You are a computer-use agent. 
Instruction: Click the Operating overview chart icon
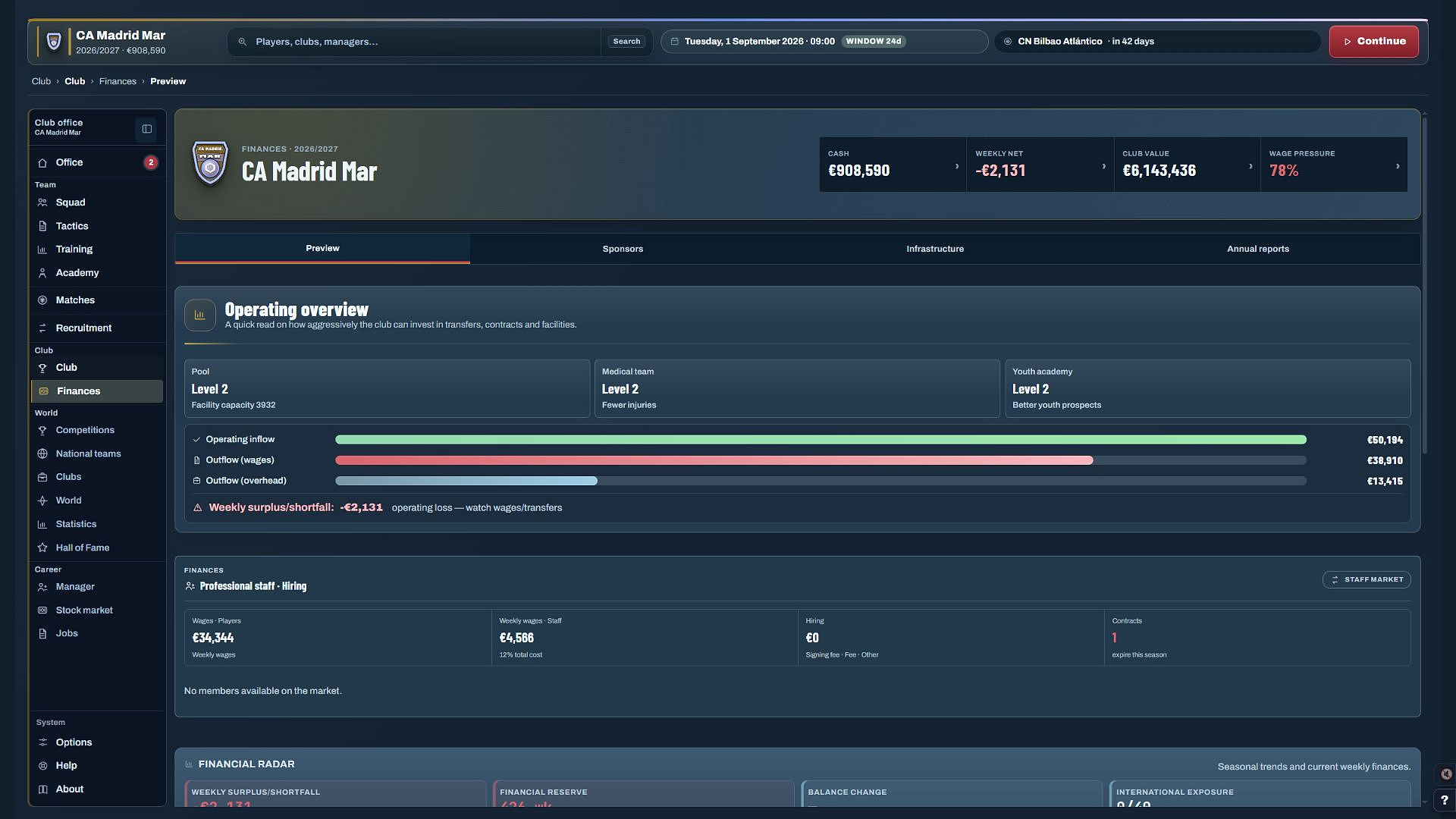pos(200,315)
